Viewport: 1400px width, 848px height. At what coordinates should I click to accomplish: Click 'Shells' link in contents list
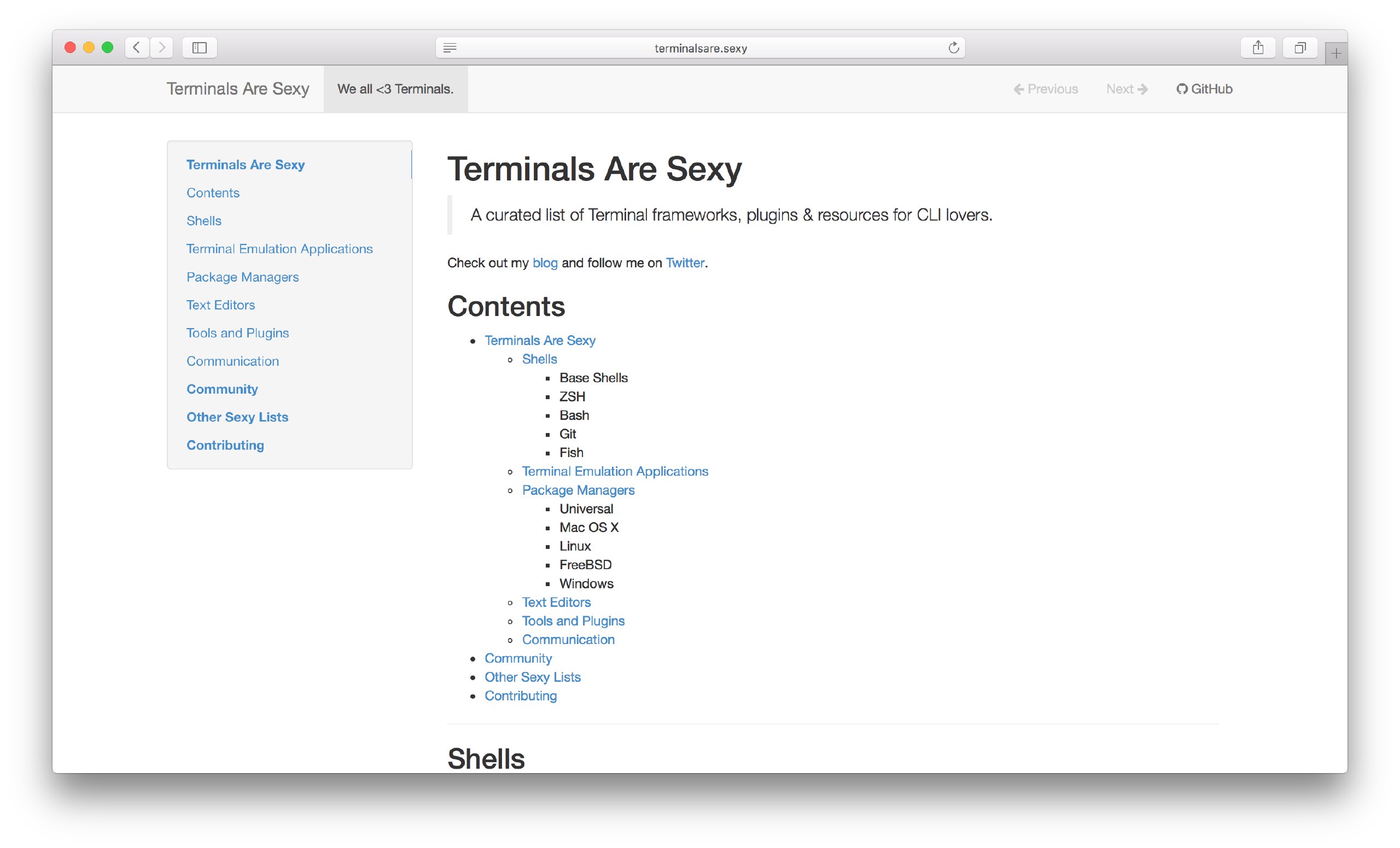(539, 359)
